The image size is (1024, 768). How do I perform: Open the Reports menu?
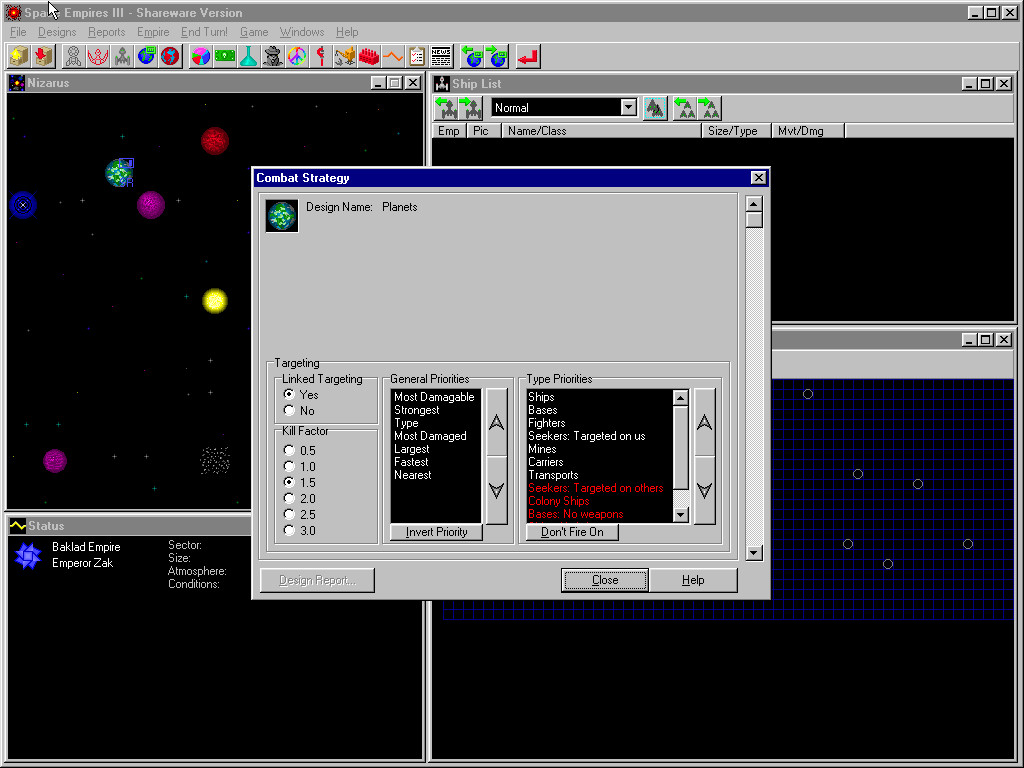click(106, 32)
